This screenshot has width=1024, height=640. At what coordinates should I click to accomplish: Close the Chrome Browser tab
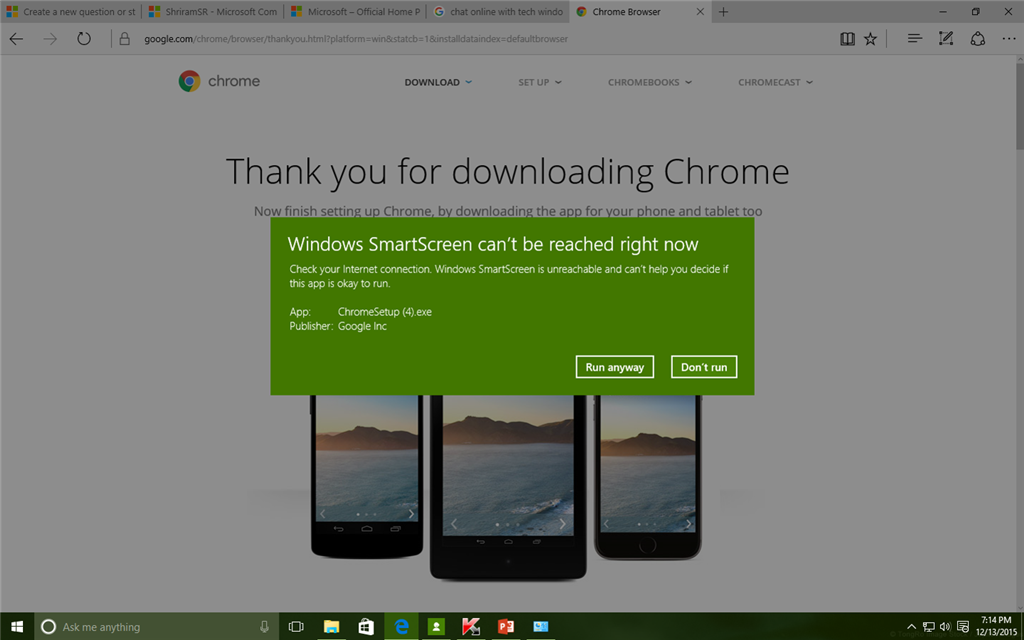click(700, 12)
